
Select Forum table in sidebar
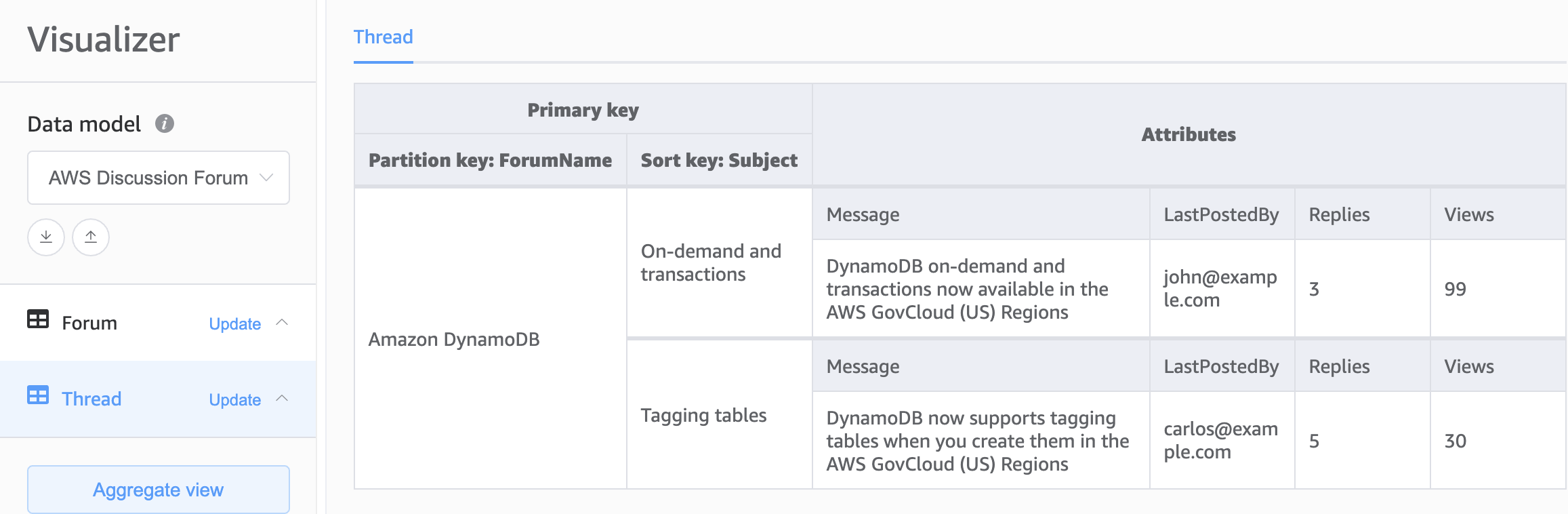click(x=89, y=323)
